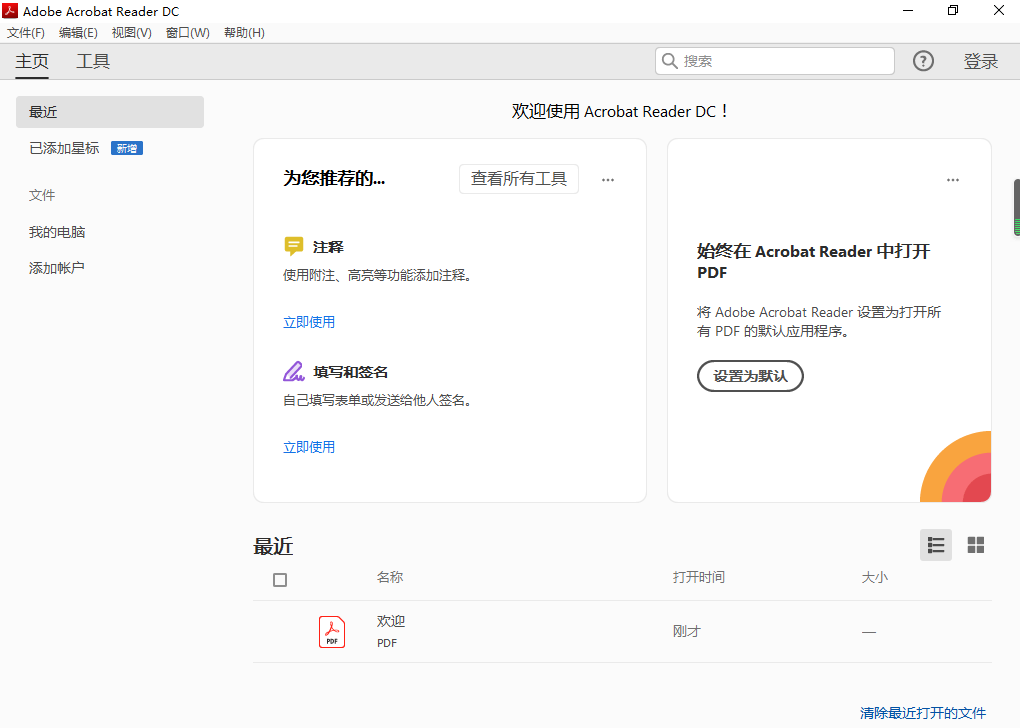The height and width of the screenshot is (728, 1020).
Task: Click the yellow 注释 comment icon
Action: (x=293, y=247)
